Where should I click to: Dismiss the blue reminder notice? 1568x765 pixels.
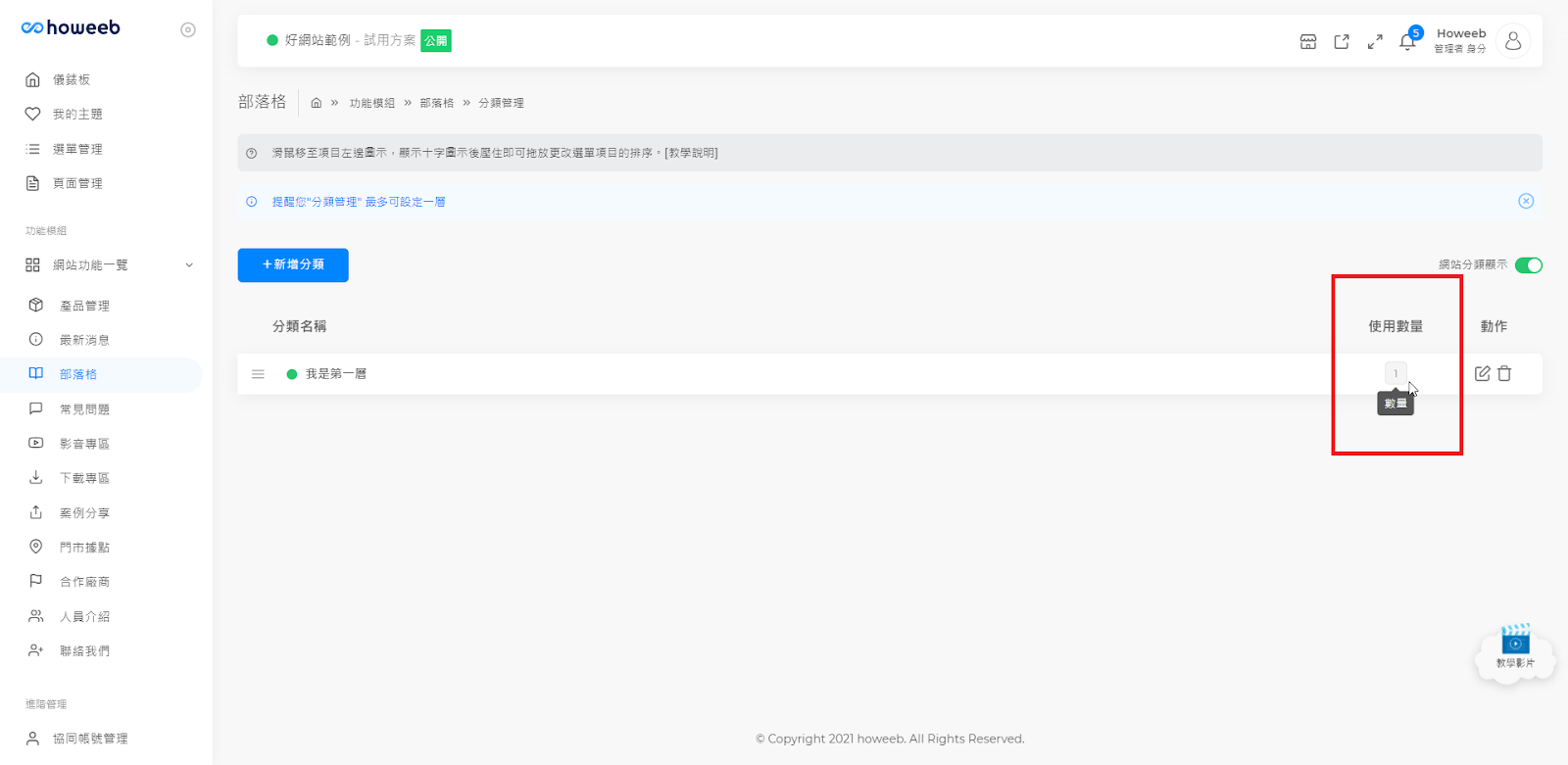(1526, 201)
